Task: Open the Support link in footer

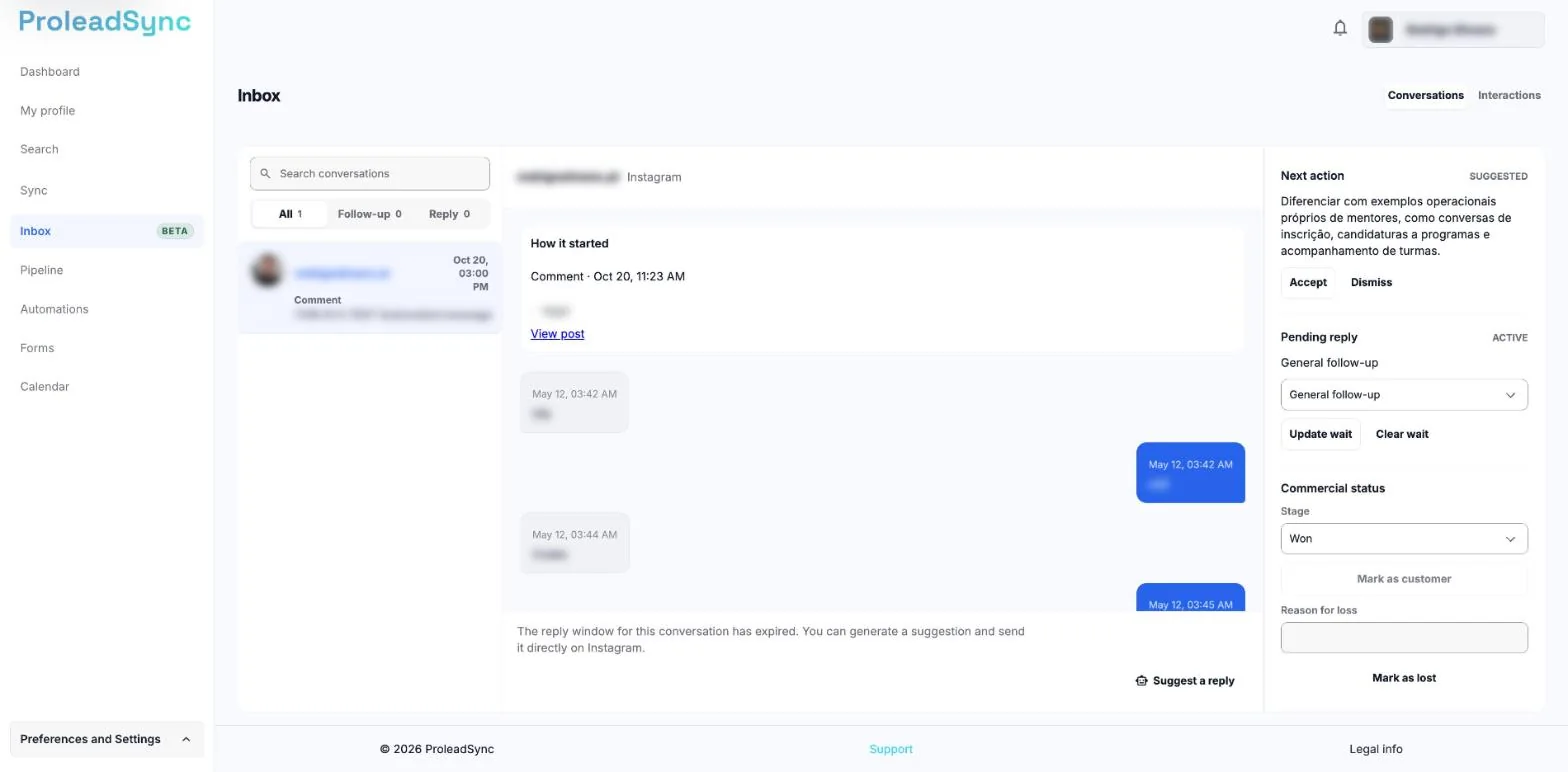Action: click(891, 749)
